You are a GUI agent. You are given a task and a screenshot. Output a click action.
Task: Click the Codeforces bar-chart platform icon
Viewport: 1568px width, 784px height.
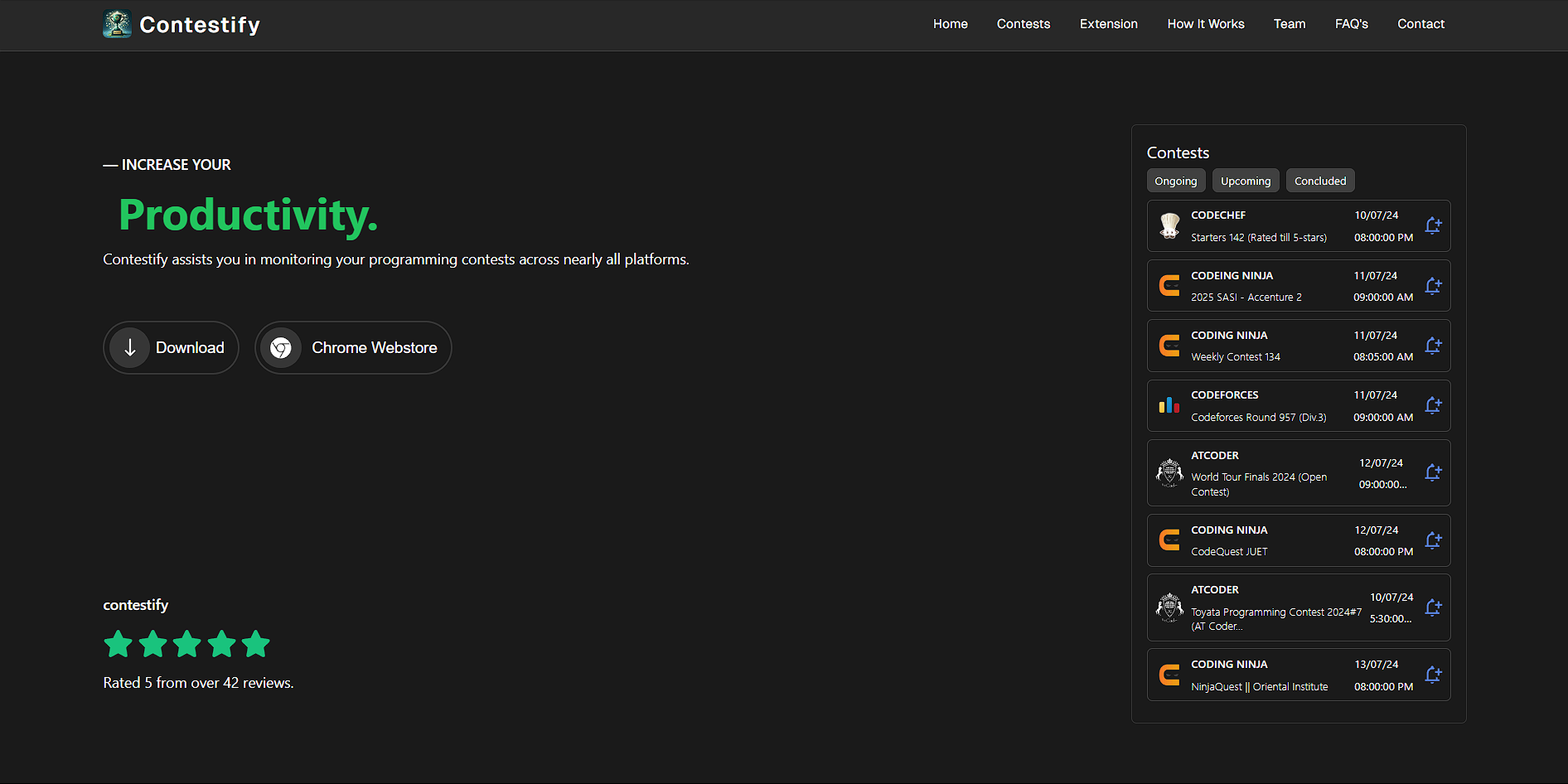click(1169, 405)
